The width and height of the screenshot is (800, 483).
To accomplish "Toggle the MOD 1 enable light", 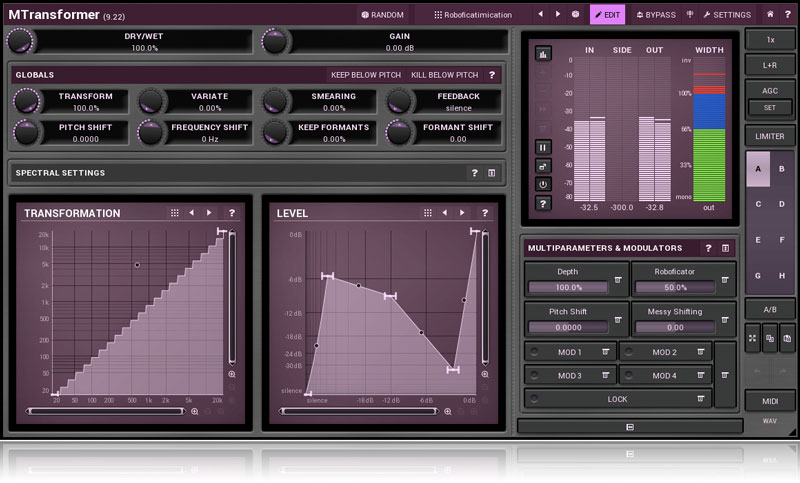I will click(534, 352).
